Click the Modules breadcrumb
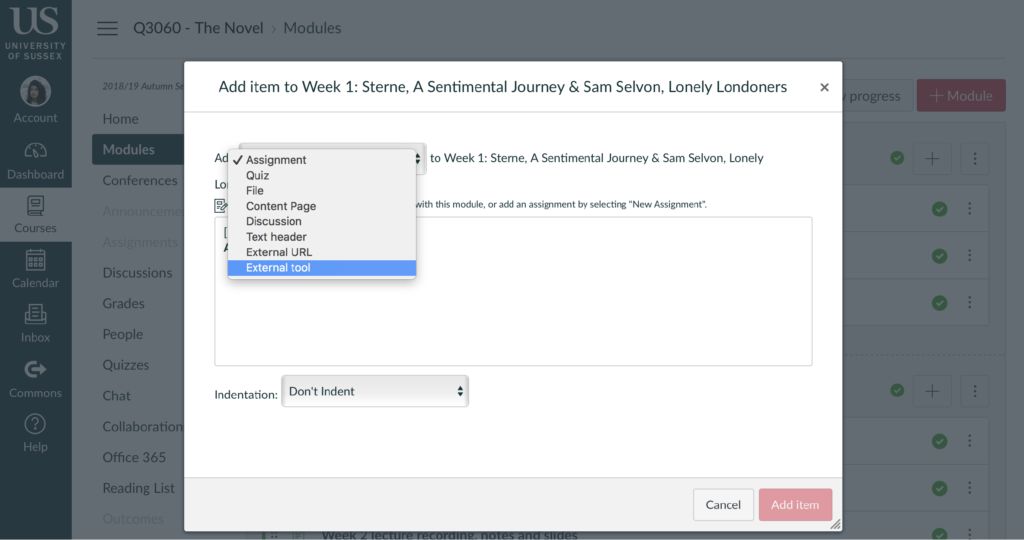Viewport: 1024px width, 540px height. pos(312,28)
